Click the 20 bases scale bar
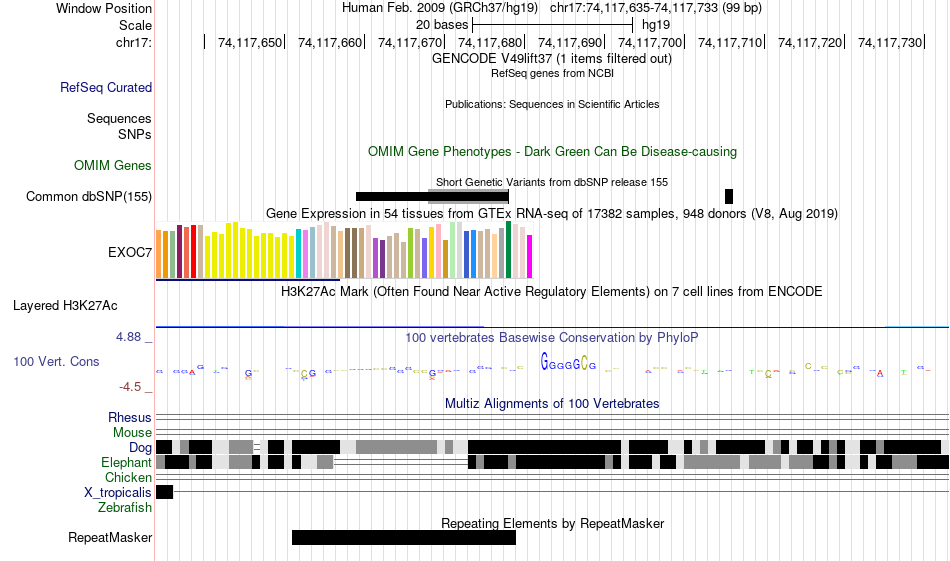 553,25
